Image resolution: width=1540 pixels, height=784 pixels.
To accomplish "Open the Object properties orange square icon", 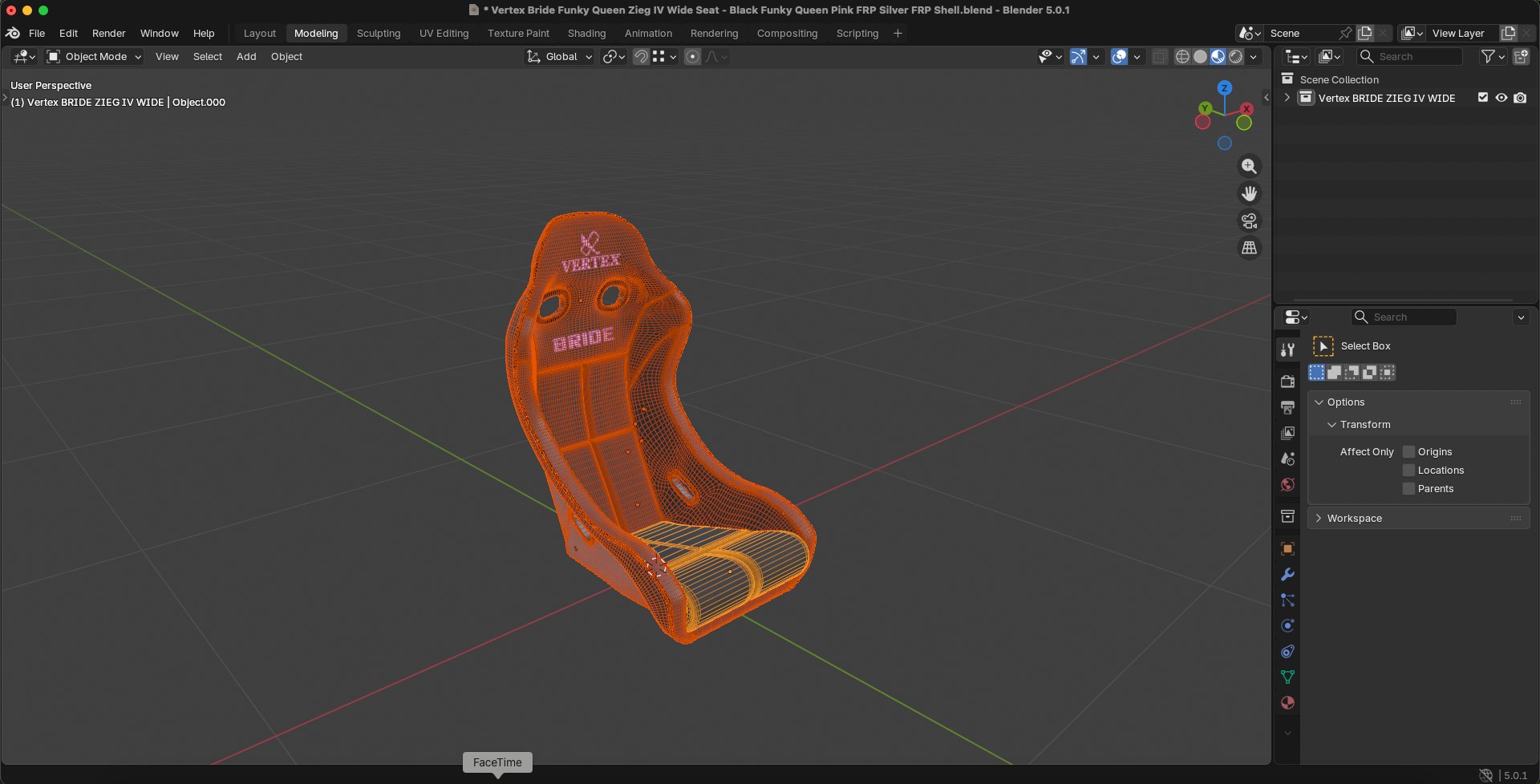I will (1287, 548).
